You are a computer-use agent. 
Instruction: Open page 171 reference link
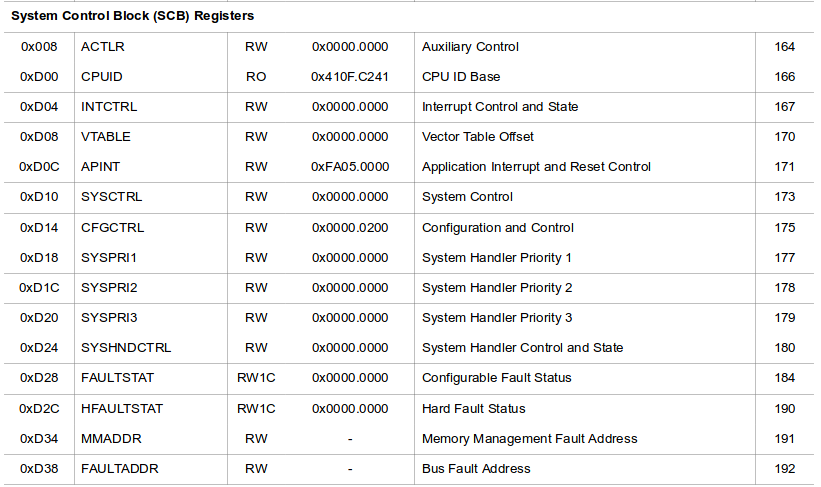tap(785, 167)
